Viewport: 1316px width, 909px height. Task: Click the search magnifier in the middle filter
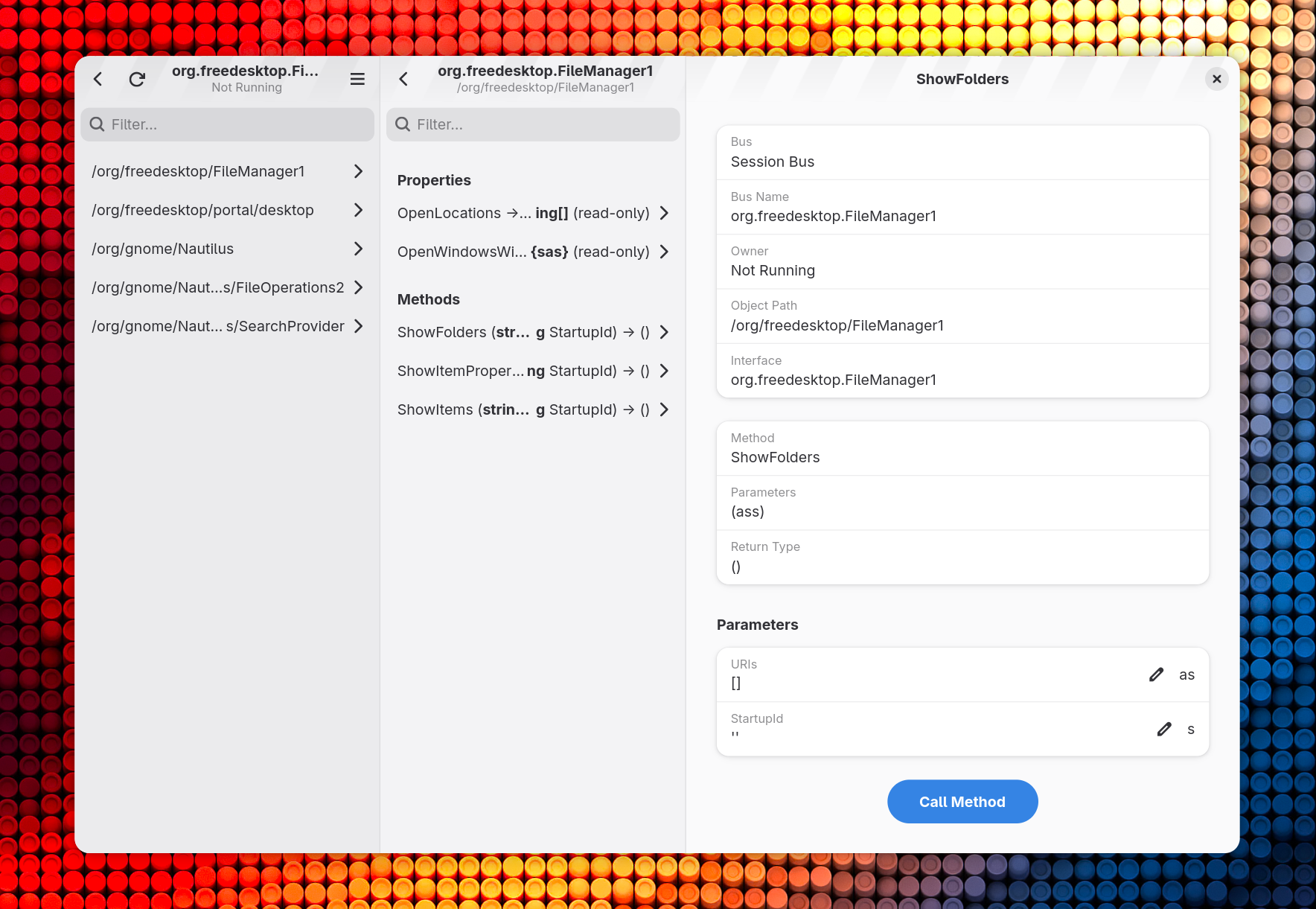click(x=402, y=124)
